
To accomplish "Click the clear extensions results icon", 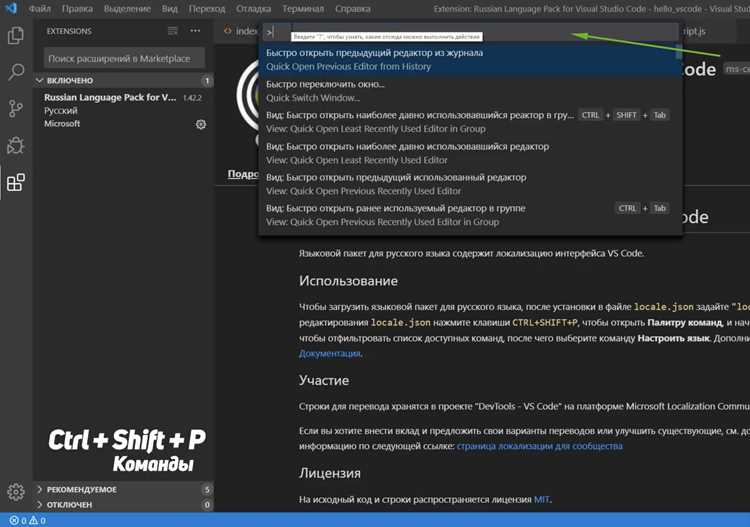I will coord(173,31).
